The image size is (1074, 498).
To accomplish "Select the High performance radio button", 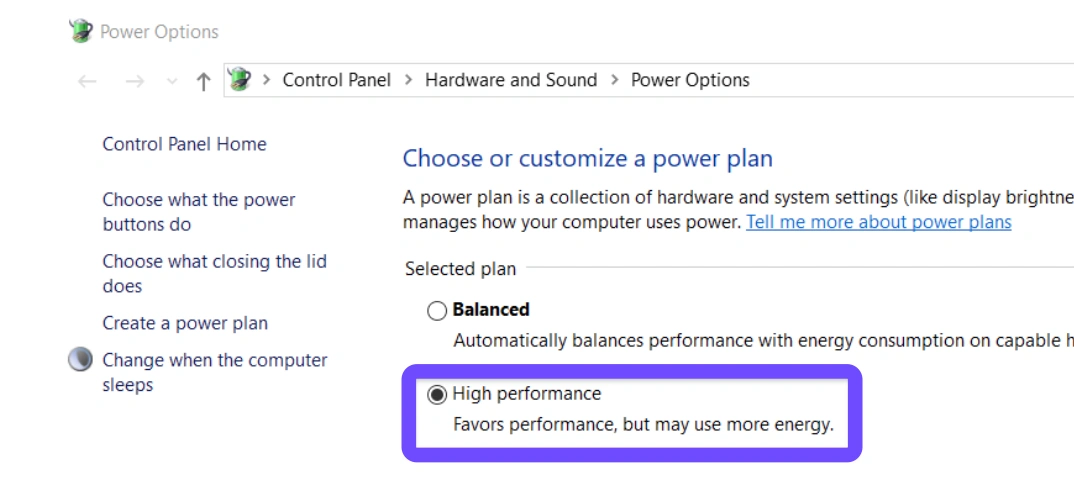I will (437, 395).
